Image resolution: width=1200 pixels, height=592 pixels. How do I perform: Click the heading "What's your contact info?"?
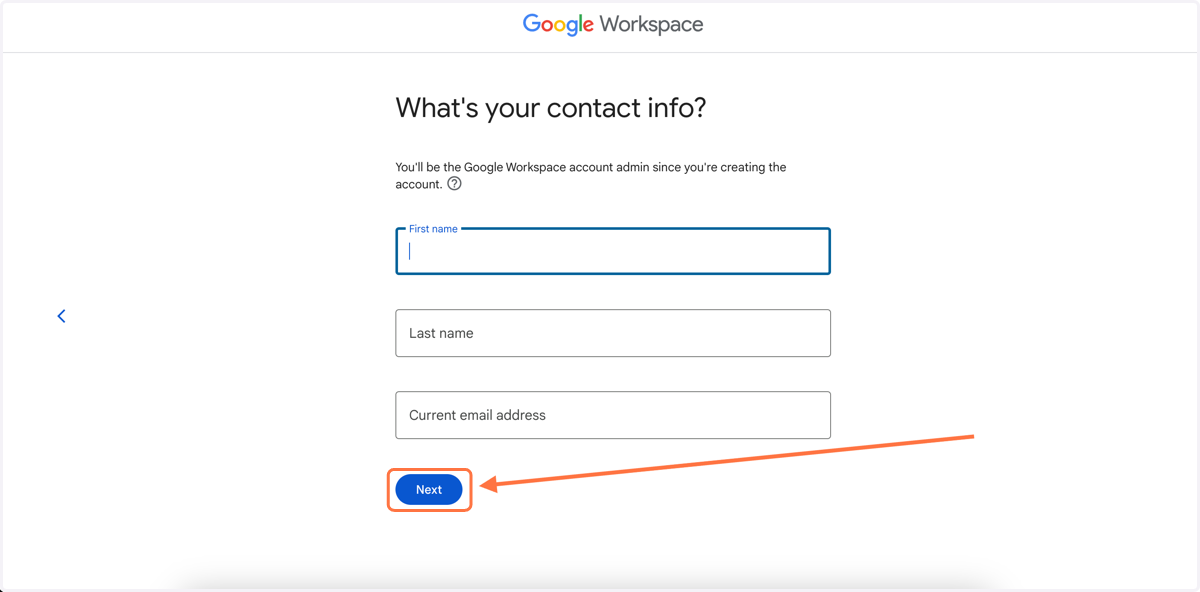click(551, 108)
